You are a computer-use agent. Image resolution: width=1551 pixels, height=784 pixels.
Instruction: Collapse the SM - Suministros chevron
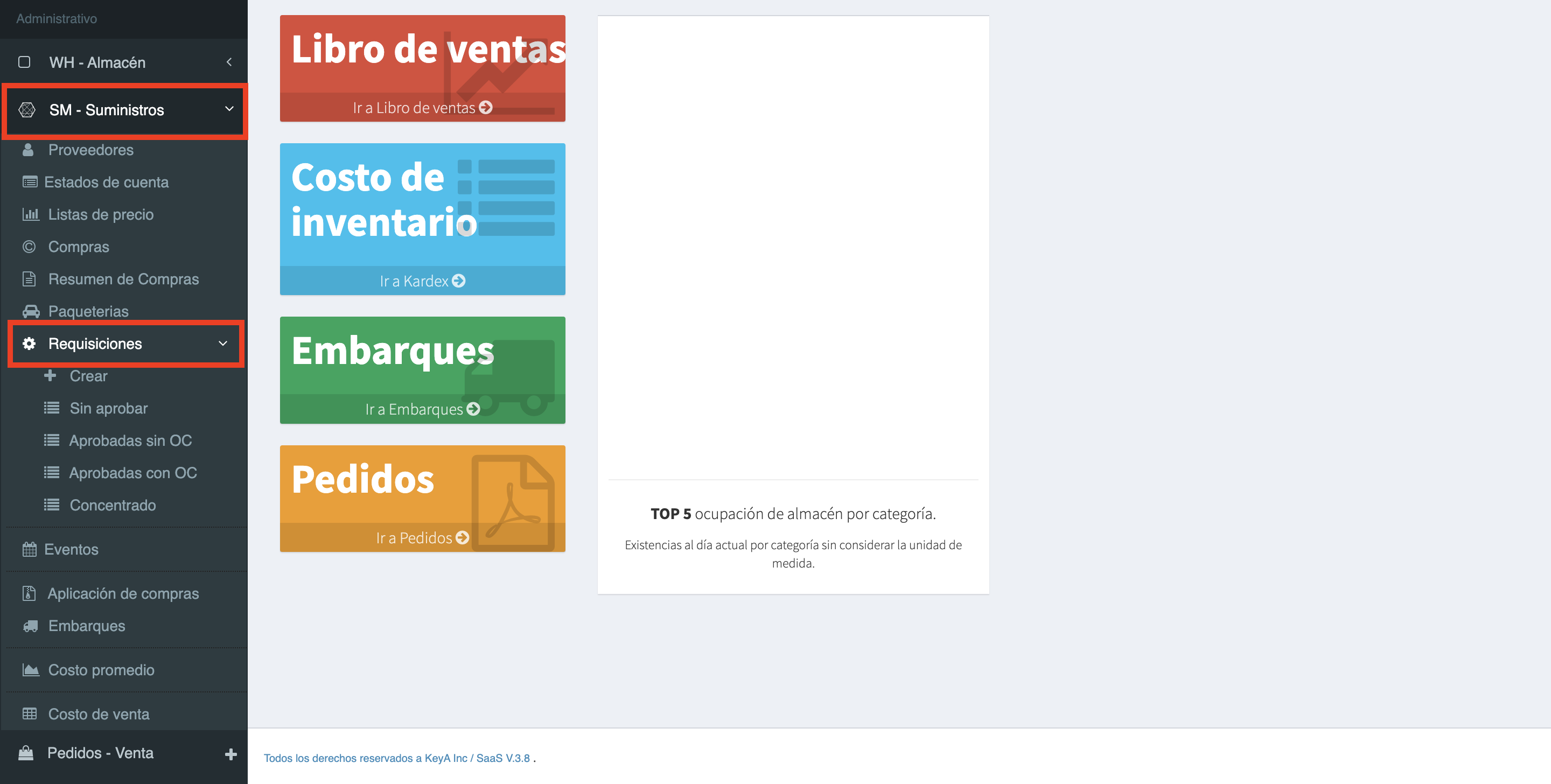click(229, 109)
